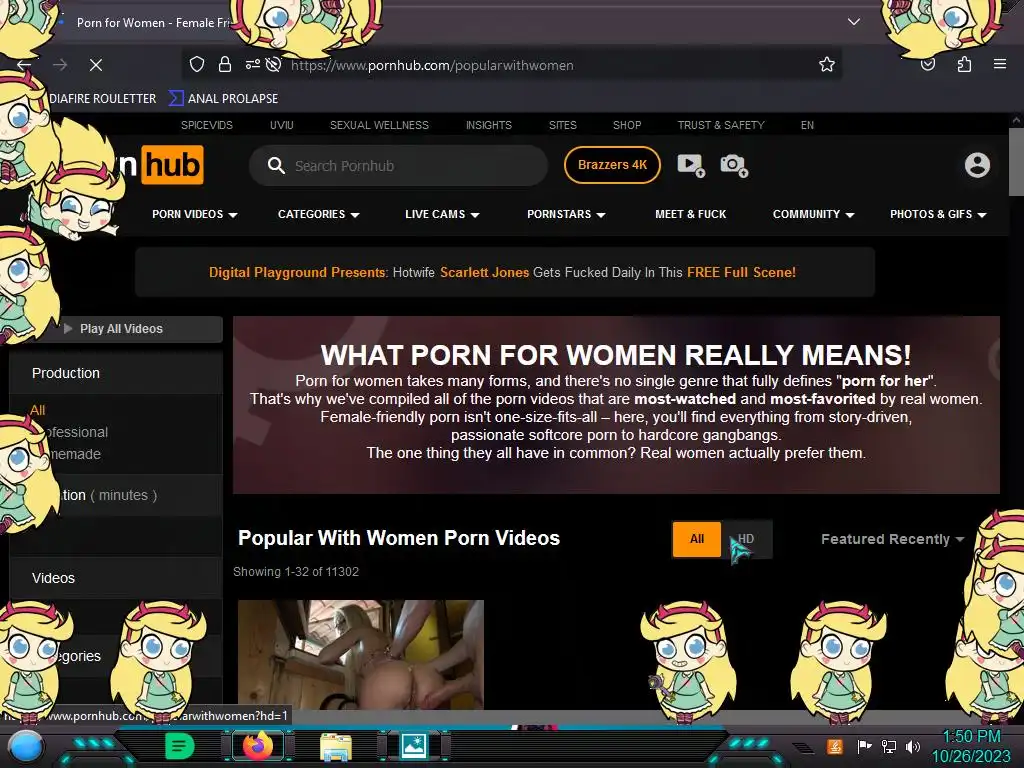
Task: Open the Digital Playground Presents banner link
Action: pos(297,272)
